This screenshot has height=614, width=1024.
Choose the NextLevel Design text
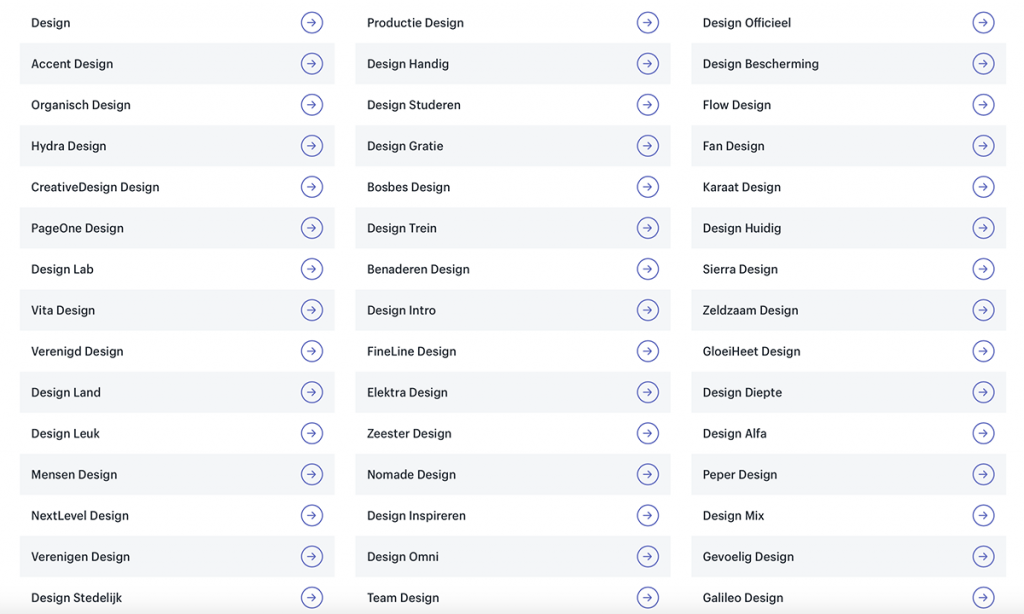click(x=80, y=516)
